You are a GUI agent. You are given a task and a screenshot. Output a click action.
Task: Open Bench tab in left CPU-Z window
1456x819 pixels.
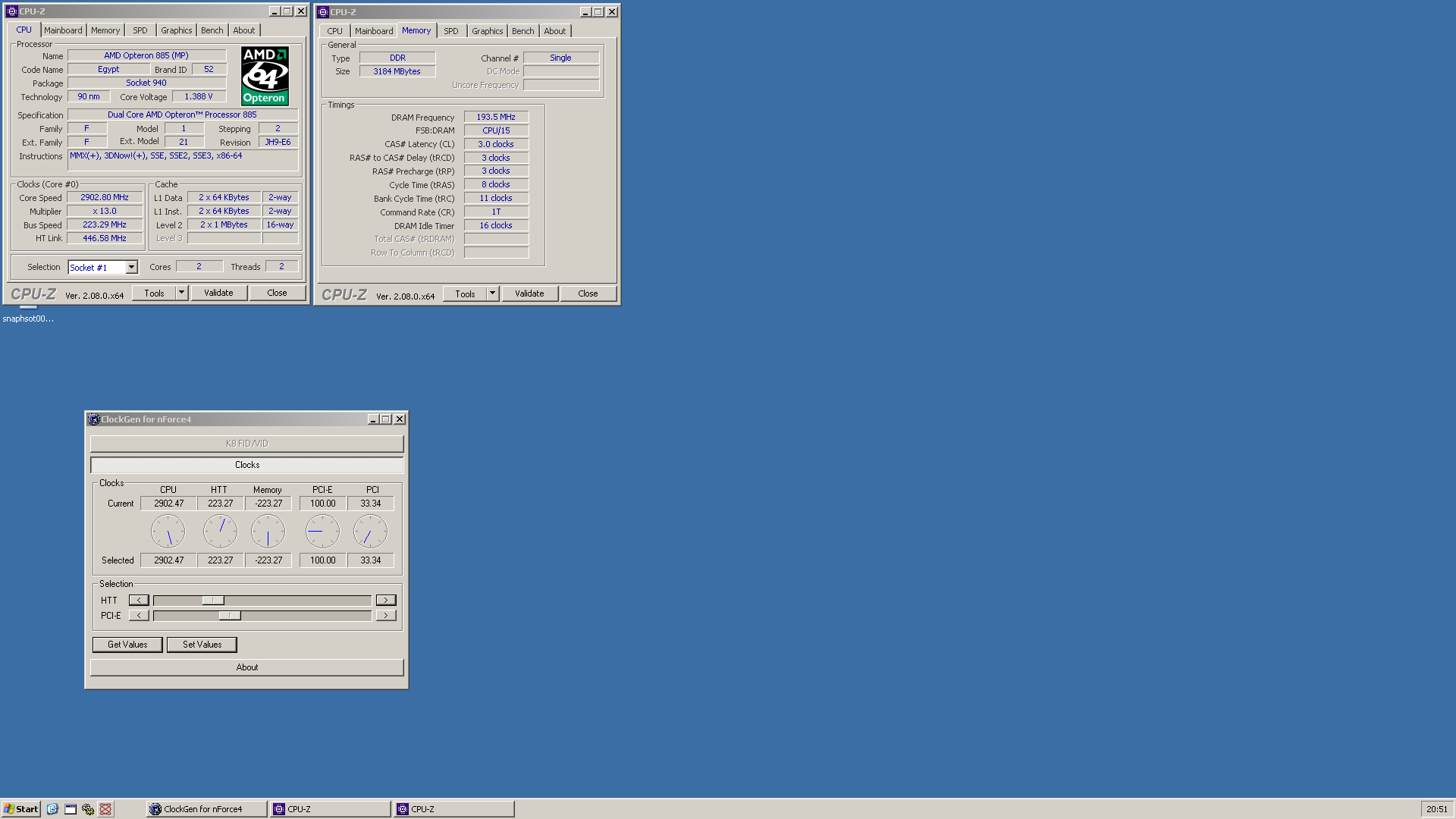tap(212, 30)
